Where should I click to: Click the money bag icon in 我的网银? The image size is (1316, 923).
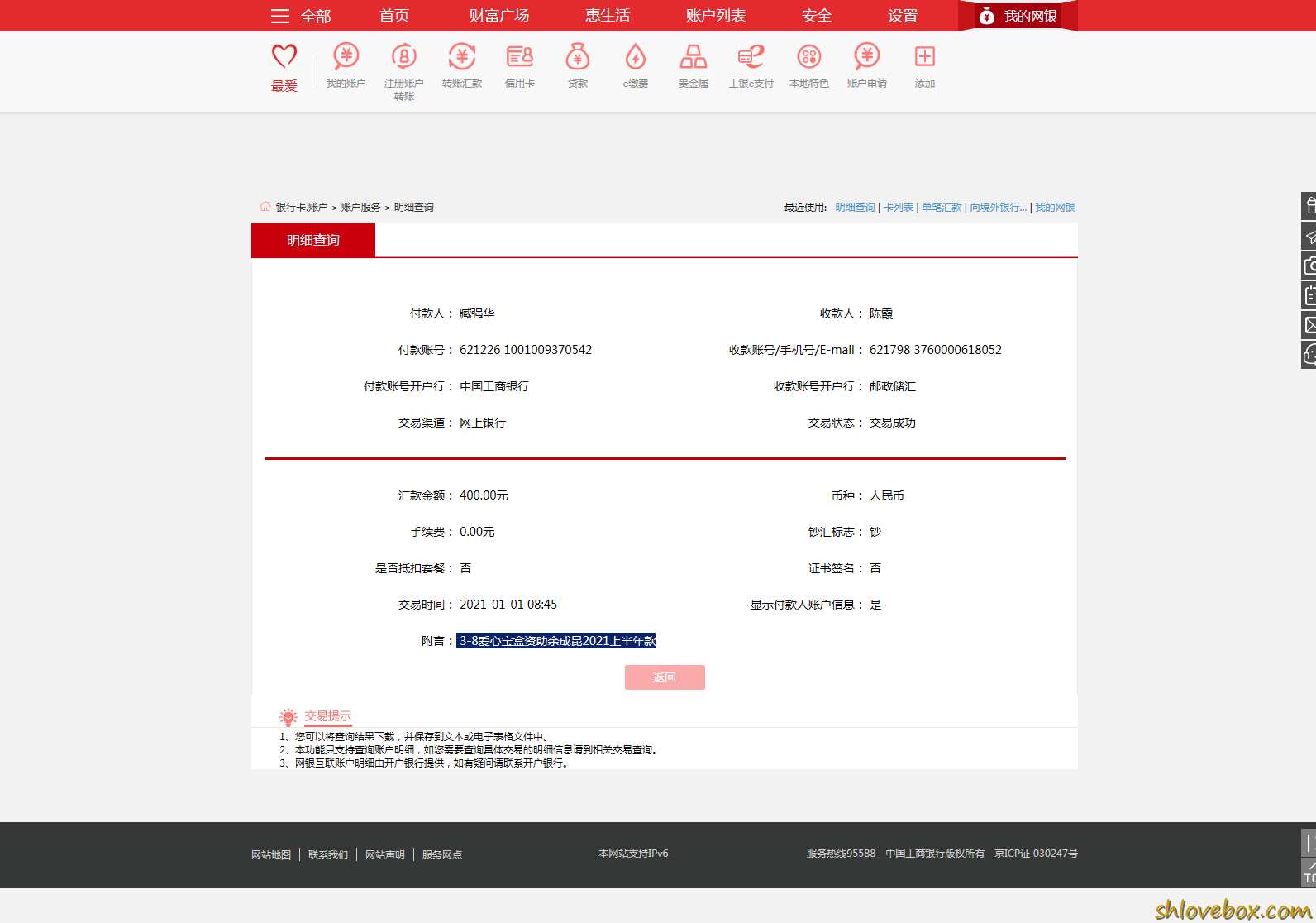(x=986, y=16)
